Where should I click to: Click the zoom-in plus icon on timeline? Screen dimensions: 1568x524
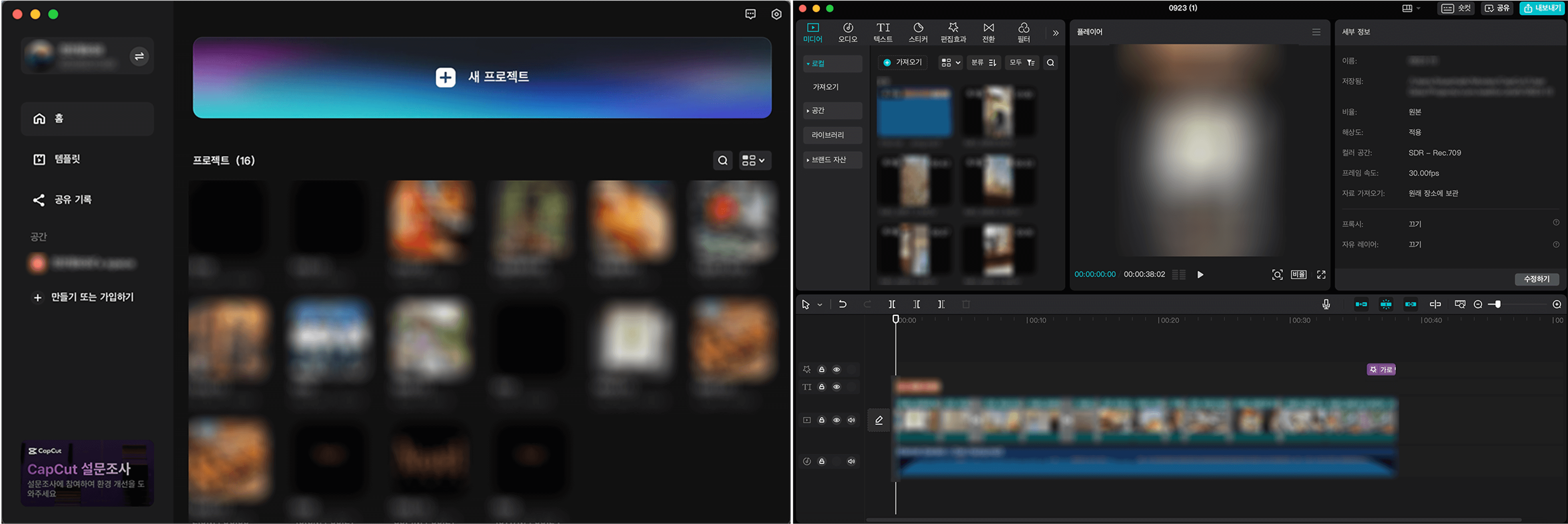tap(1556, 304)
